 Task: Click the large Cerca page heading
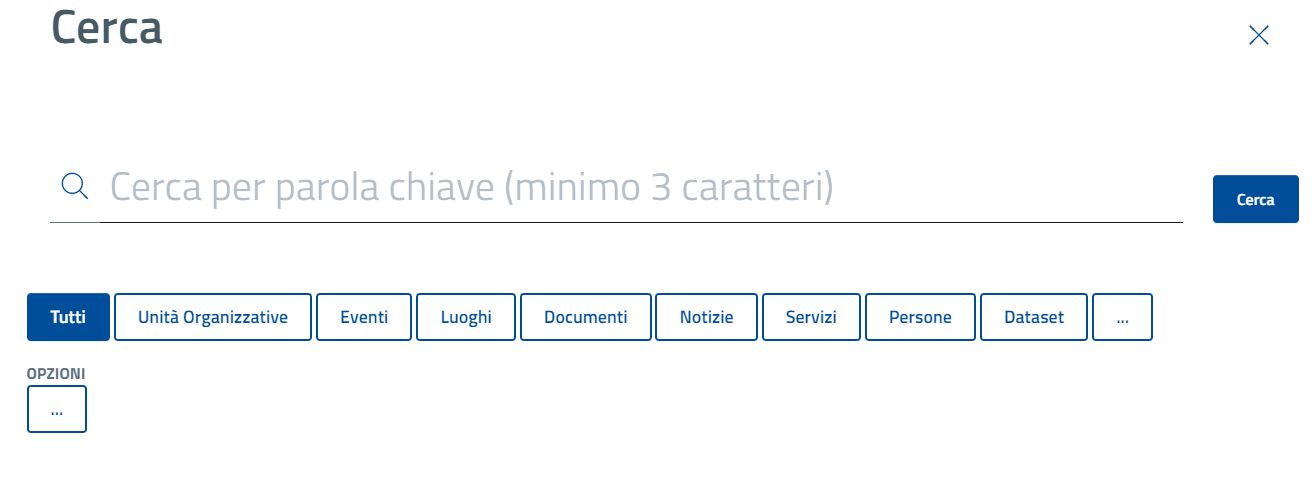[106, 28]
